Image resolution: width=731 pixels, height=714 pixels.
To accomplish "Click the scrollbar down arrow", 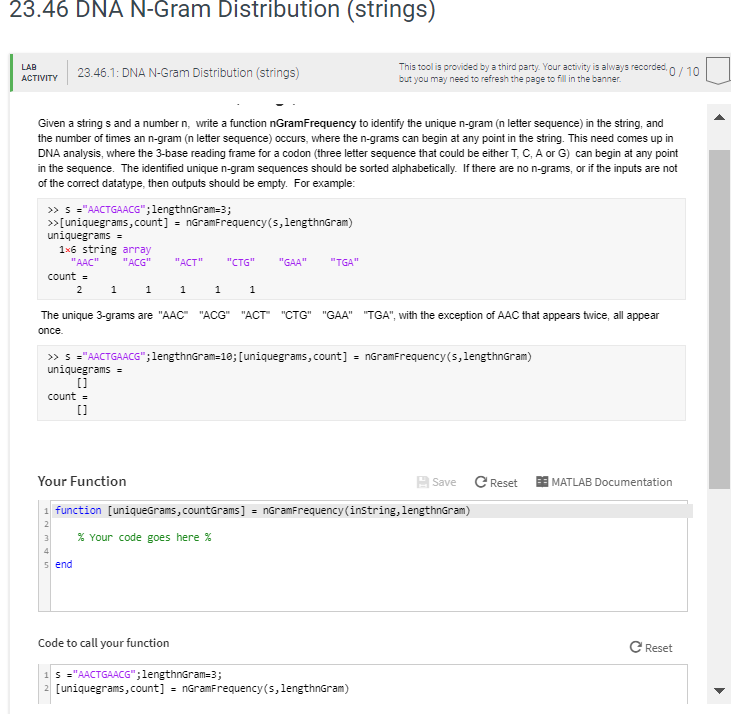I will (x=719, y=691).
